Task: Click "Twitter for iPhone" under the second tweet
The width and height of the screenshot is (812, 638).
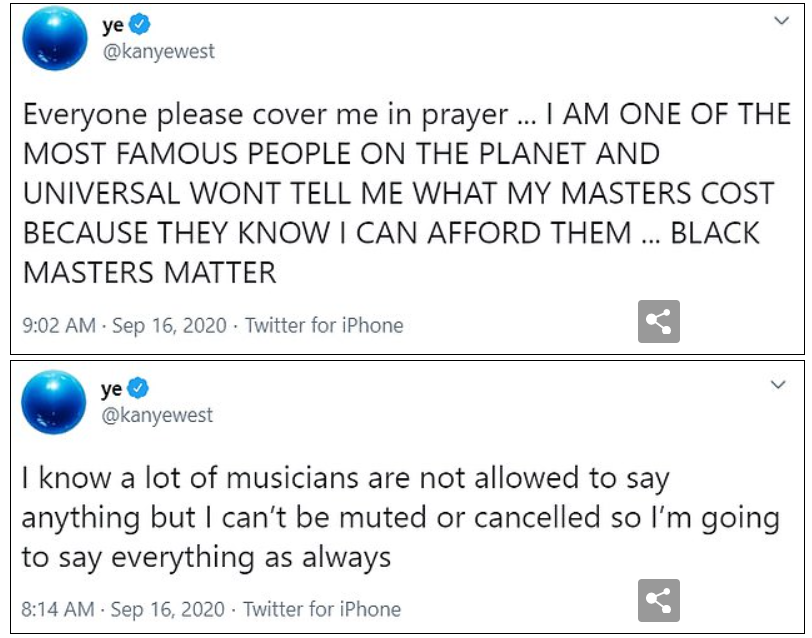Action: (322, 609)
